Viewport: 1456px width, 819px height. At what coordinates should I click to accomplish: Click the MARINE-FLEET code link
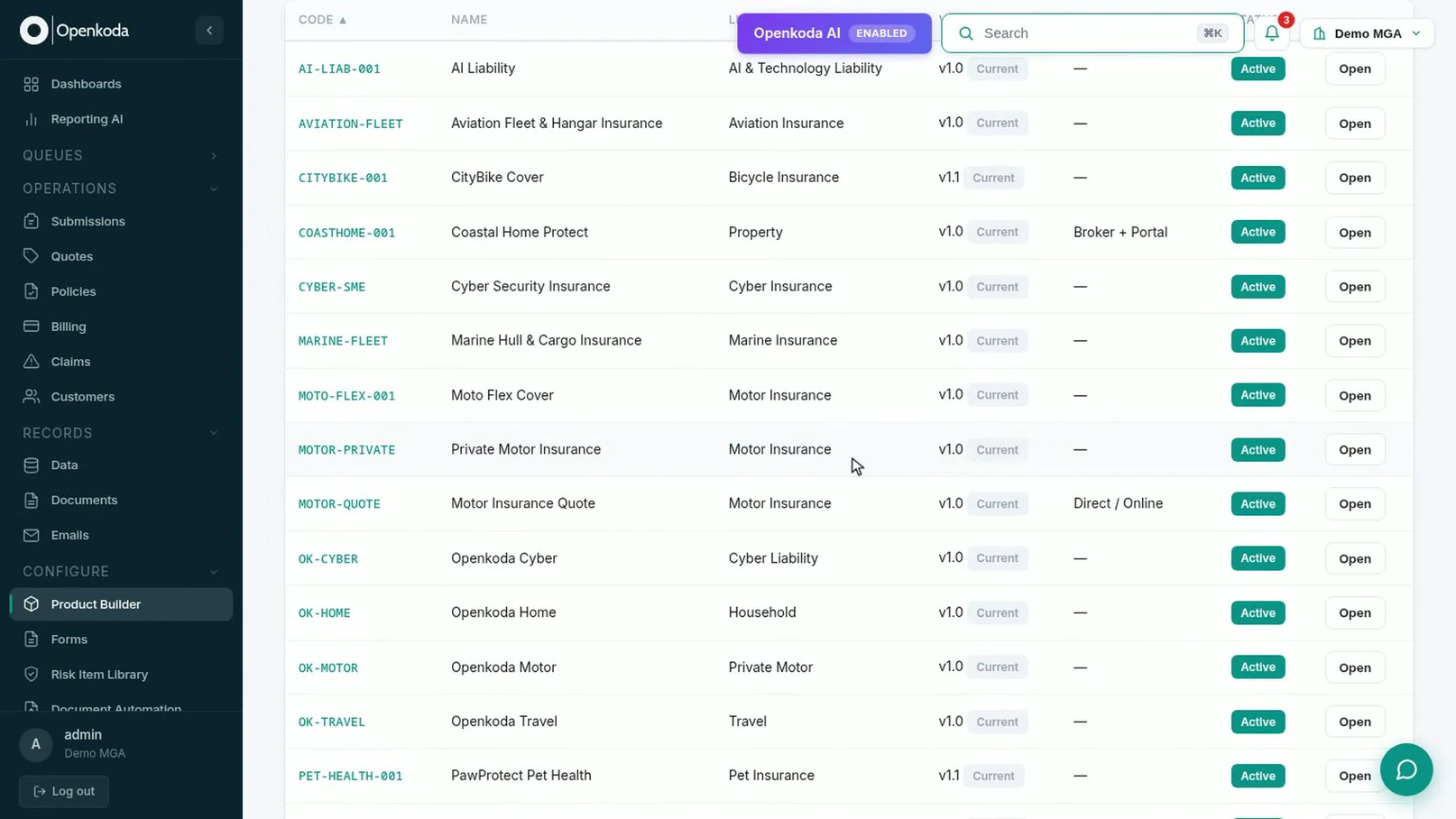coord(343,341)
